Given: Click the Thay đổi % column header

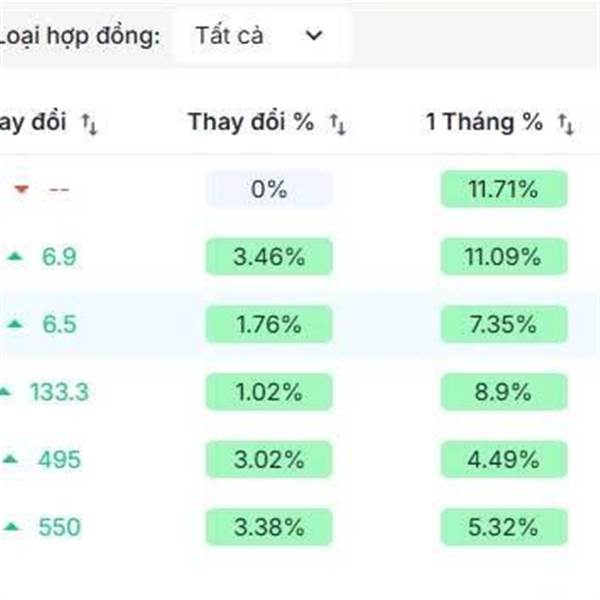Looking at the screenshot, I should 251,122.
